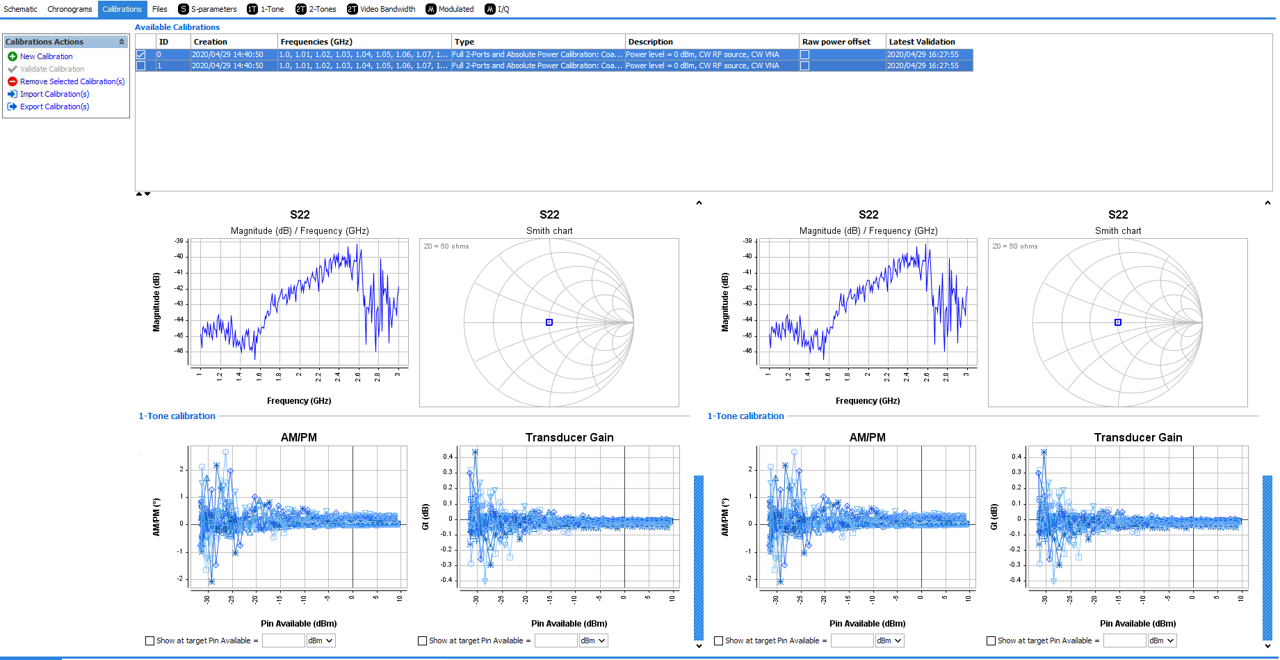The image size is (1280, 660).
Task: Uncheck the selection checkbox for calibration ID 0
Action: 141,55
